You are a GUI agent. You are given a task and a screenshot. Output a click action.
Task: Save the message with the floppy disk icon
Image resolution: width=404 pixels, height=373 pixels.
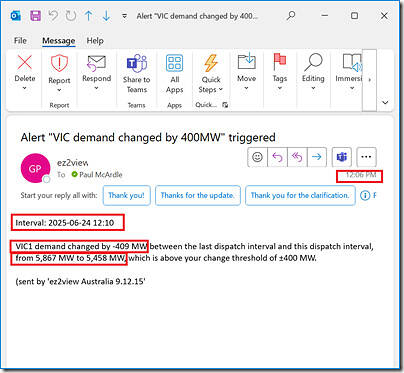coord(35,16)
